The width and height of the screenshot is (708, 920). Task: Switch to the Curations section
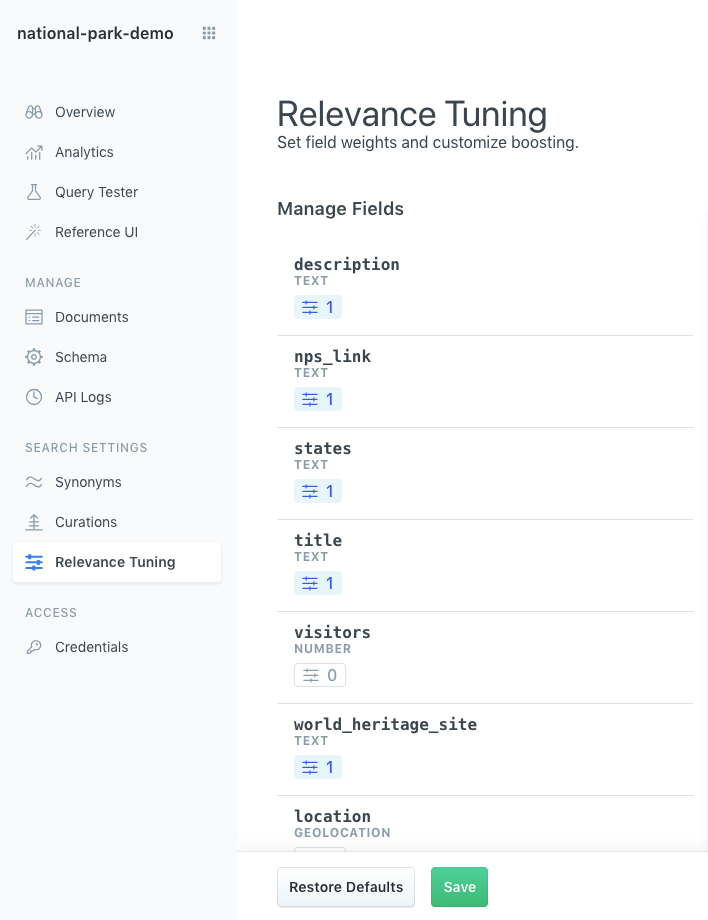(88, 522)
